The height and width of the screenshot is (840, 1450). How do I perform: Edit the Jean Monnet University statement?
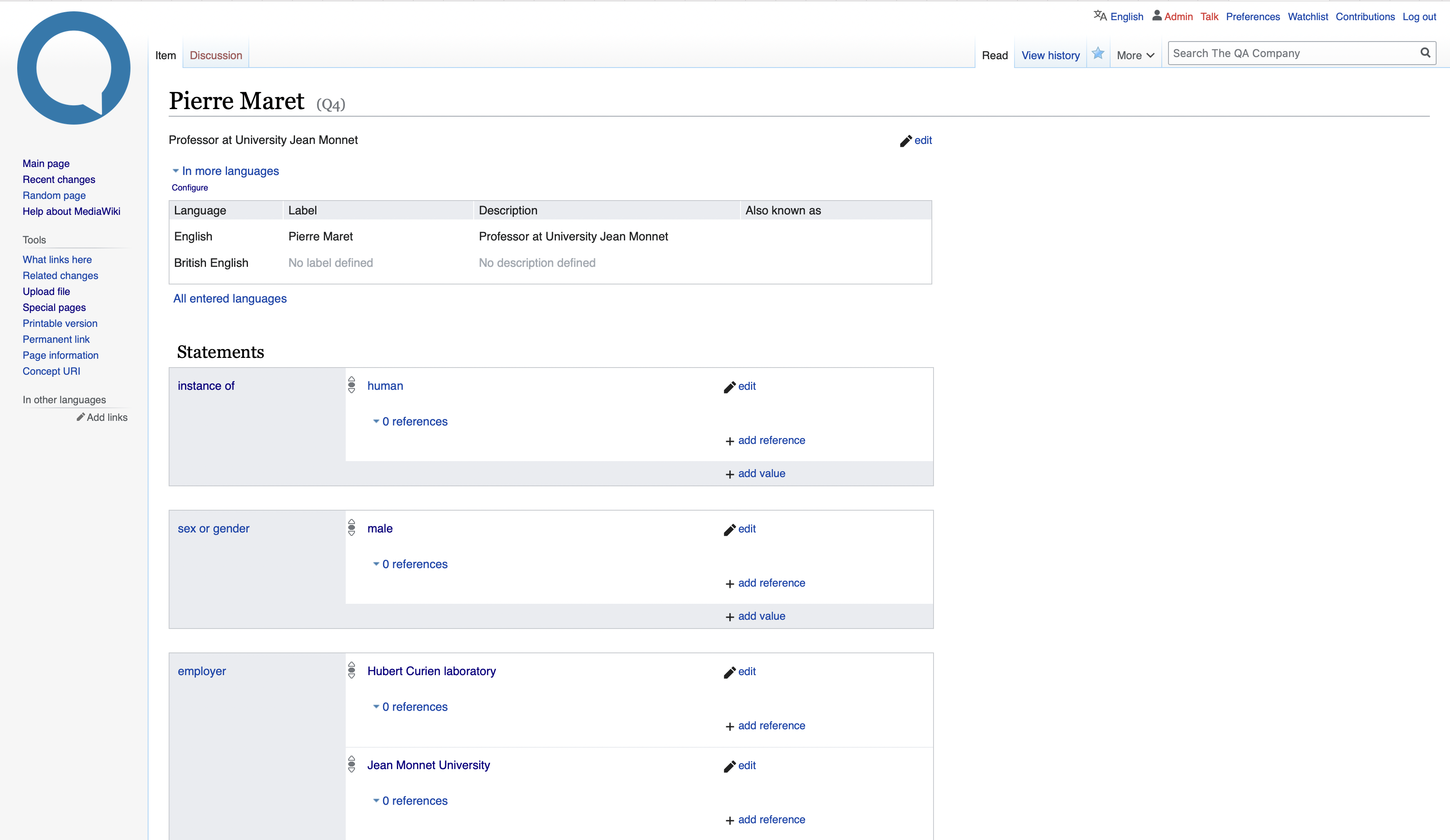tap(740, 766)
